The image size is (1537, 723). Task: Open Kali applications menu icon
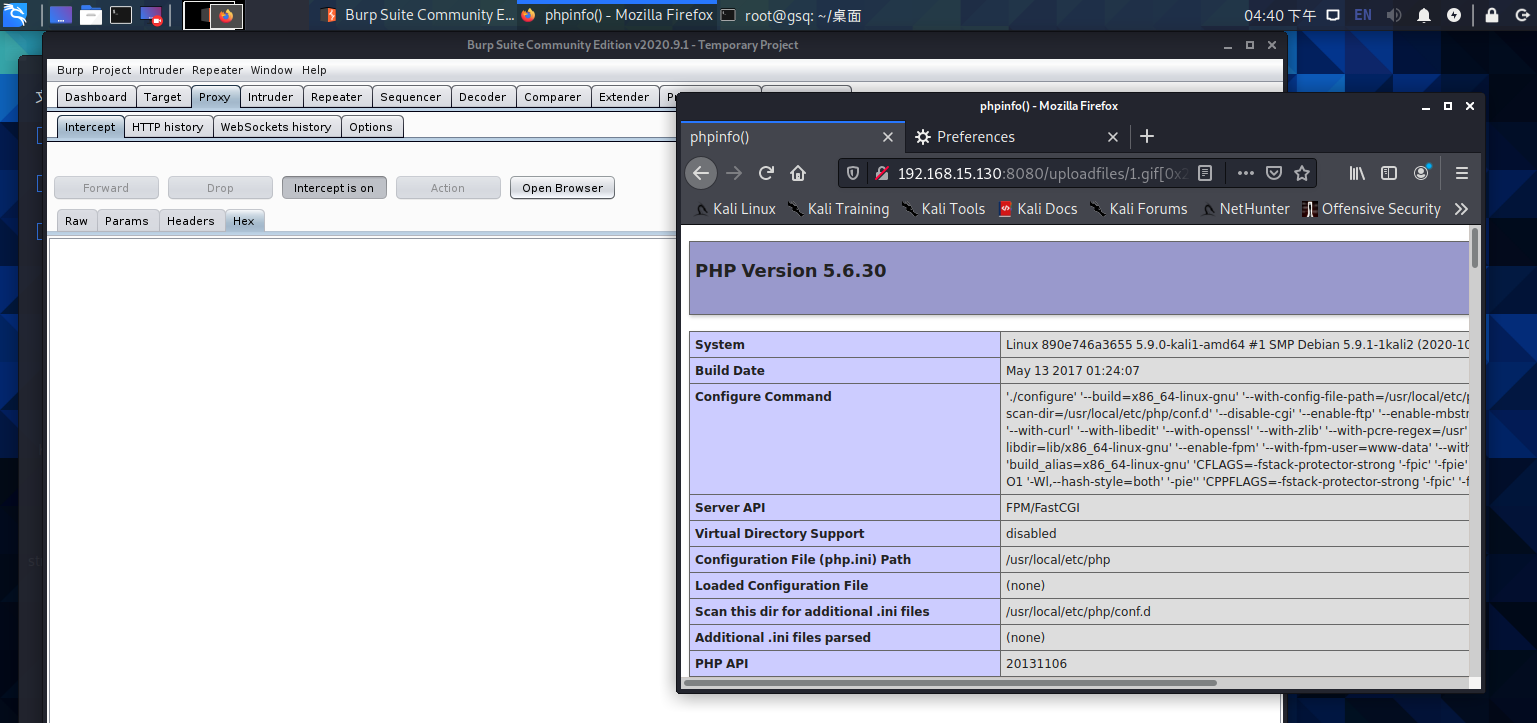pos(15,15)
